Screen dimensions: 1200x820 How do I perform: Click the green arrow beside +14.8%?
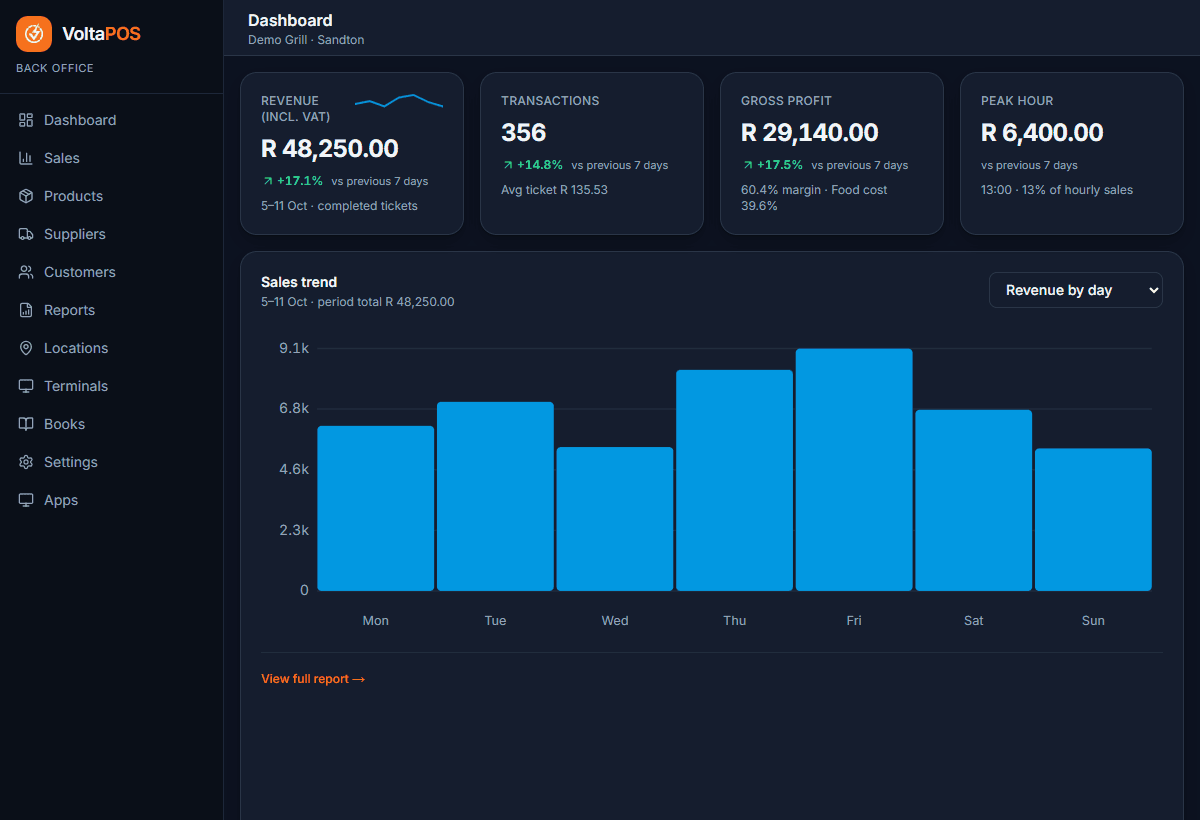[x=507, y=165]
